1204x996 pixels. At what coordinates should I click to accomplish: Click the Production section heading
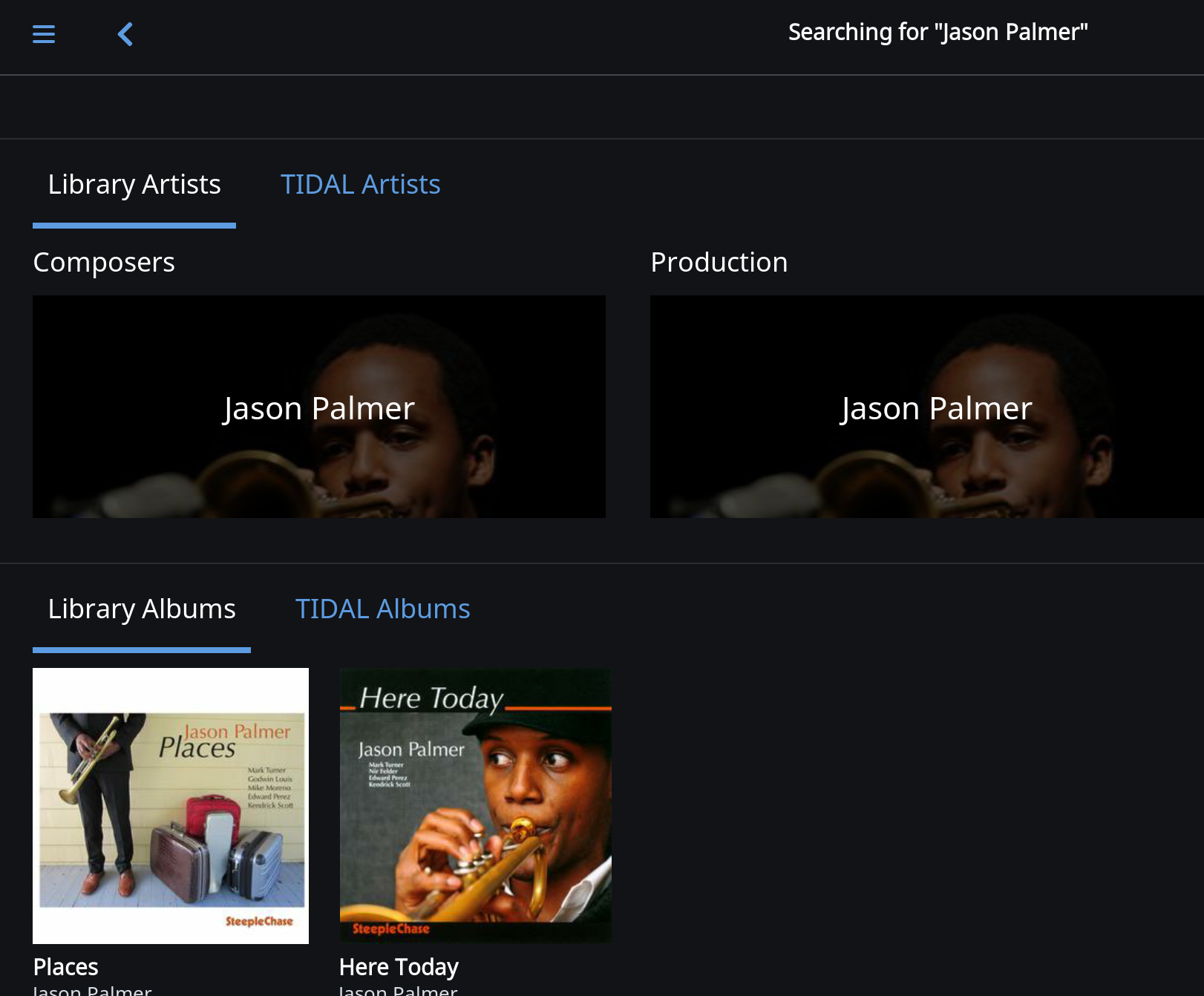pyautogui.click(x=719, y=262)
